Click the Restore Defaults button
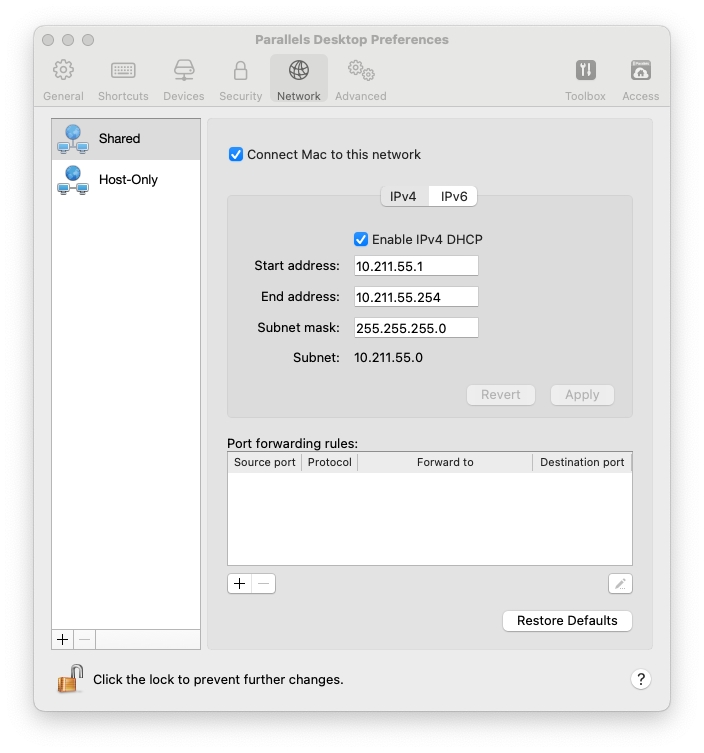Screen dimensions: 704x753 click(x=567, y=621)
